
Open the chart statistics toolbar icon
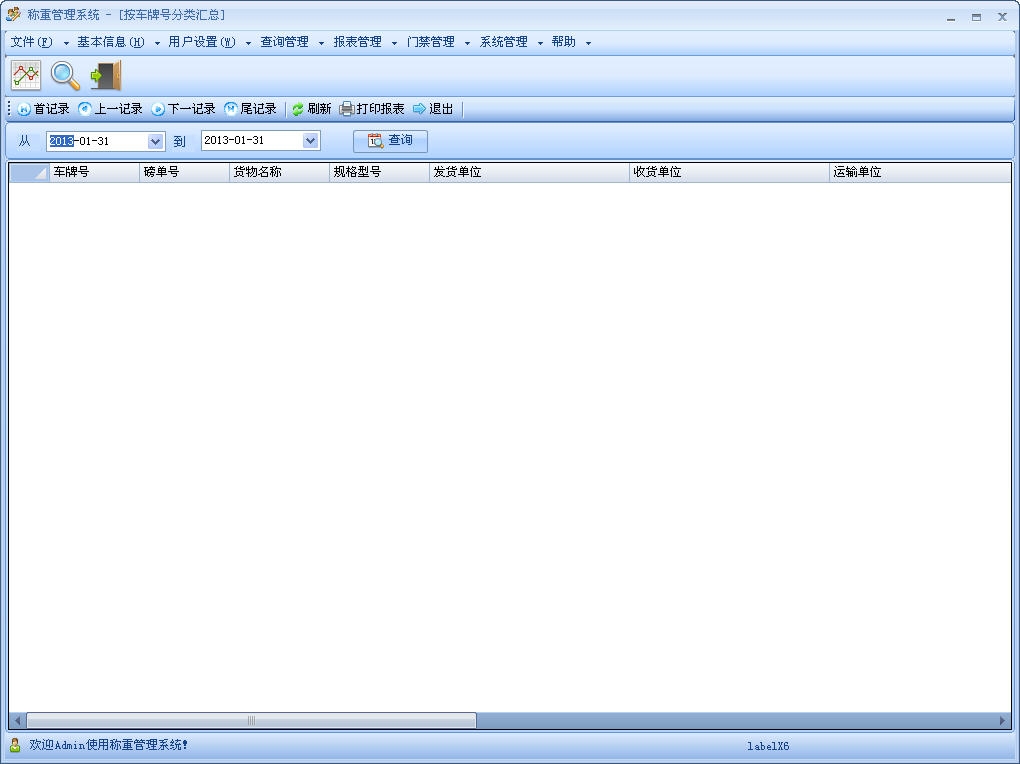click(26, 75)
